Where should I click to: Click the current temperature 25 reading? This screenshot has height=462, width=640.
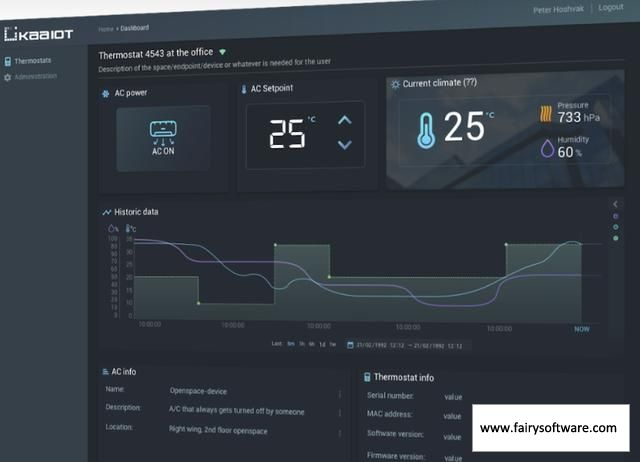click(x=464, y=127)
